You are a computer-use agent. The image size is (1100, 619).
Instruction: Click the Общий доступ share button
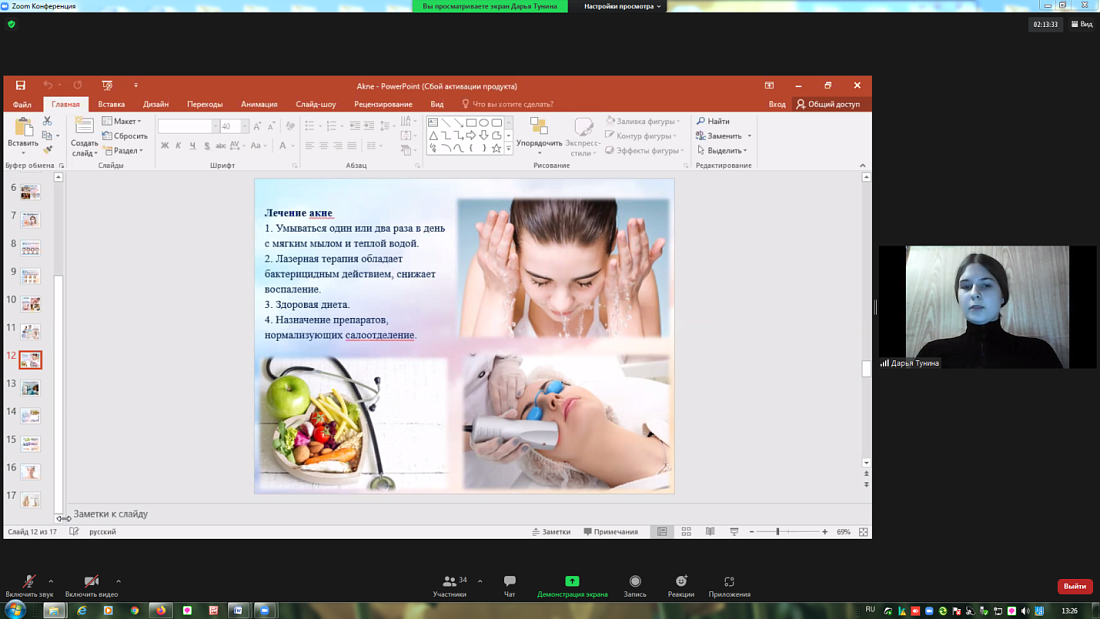pos(828,104)
